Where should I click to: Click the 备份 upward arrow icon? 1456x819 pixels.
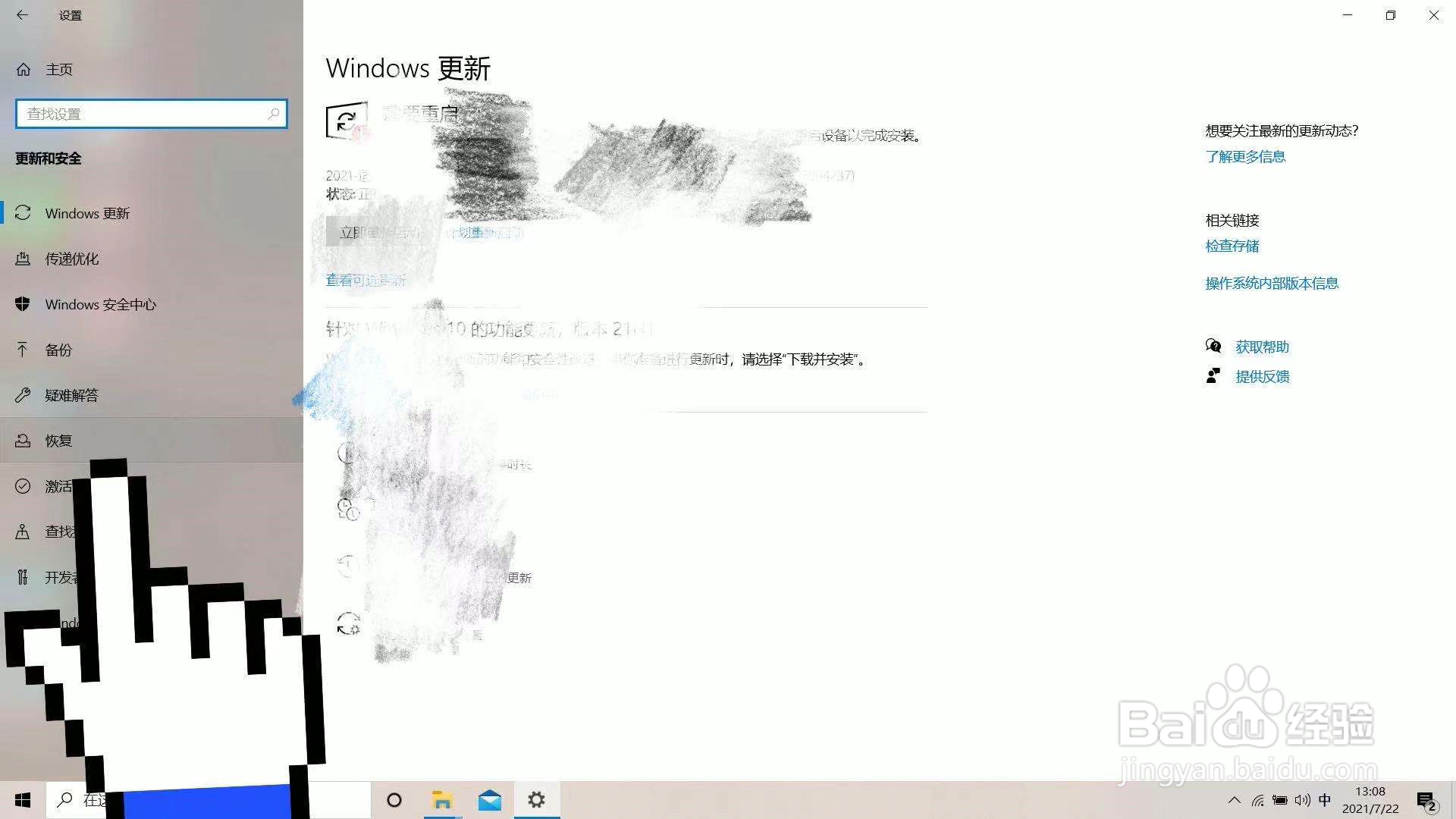coord(23,350)
